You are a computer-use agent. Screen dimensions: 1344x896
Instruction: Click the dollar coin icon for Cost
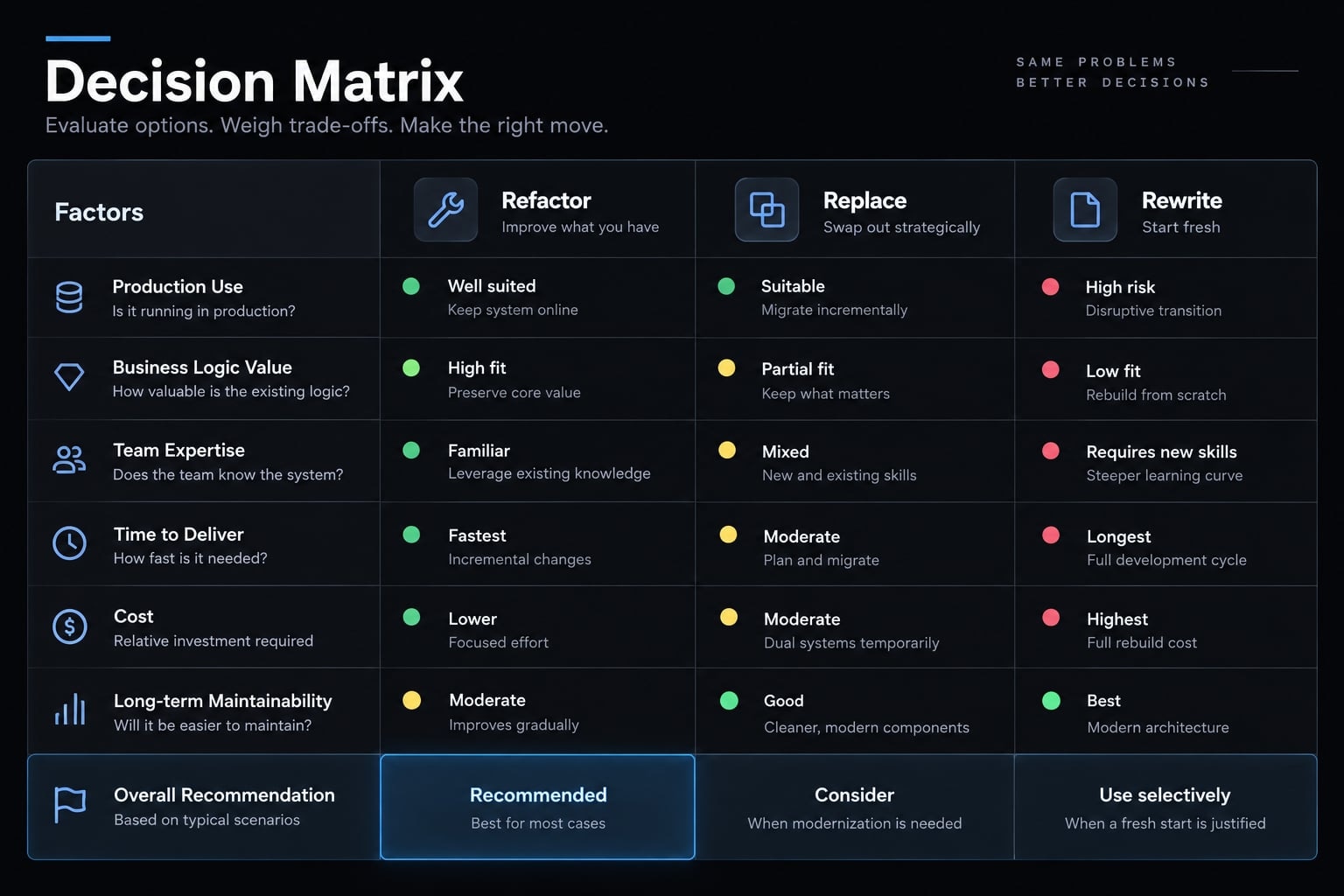tap(70, 626)
